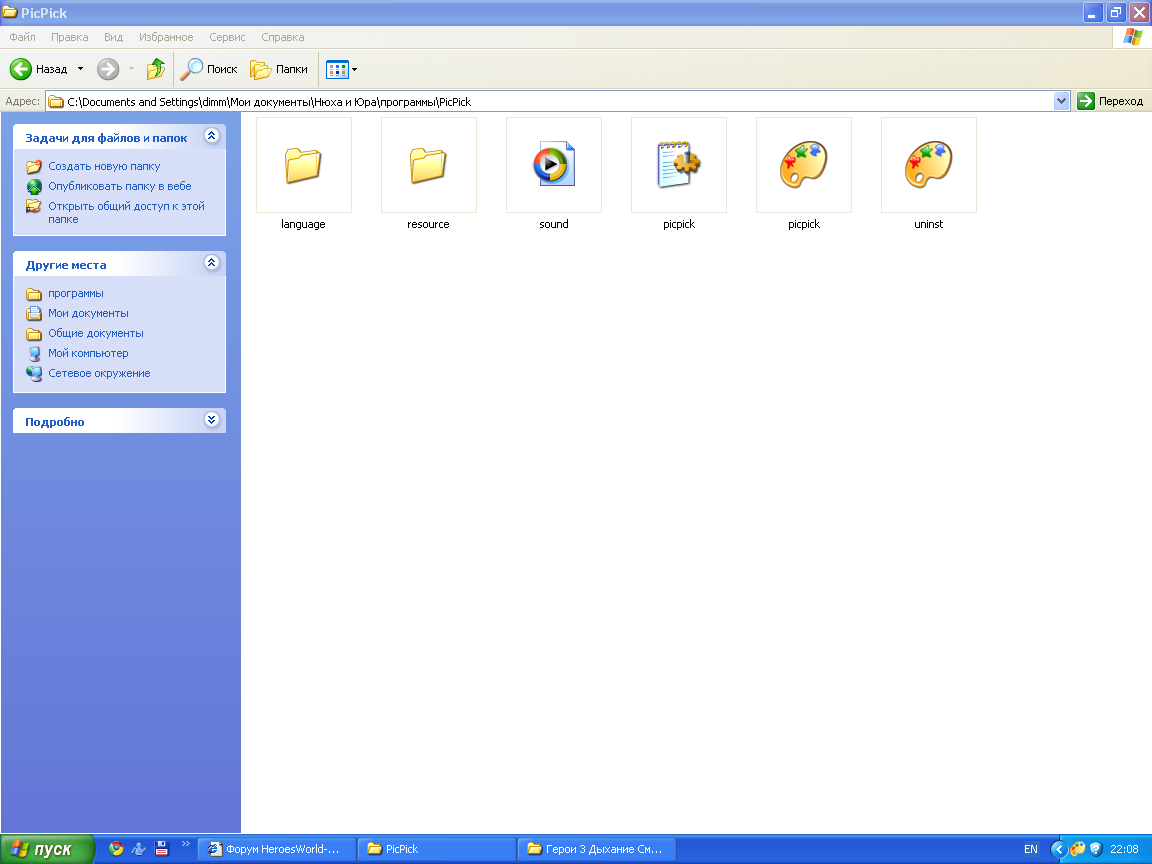Open the address bar history dropdown

[x=1061, y=101]
